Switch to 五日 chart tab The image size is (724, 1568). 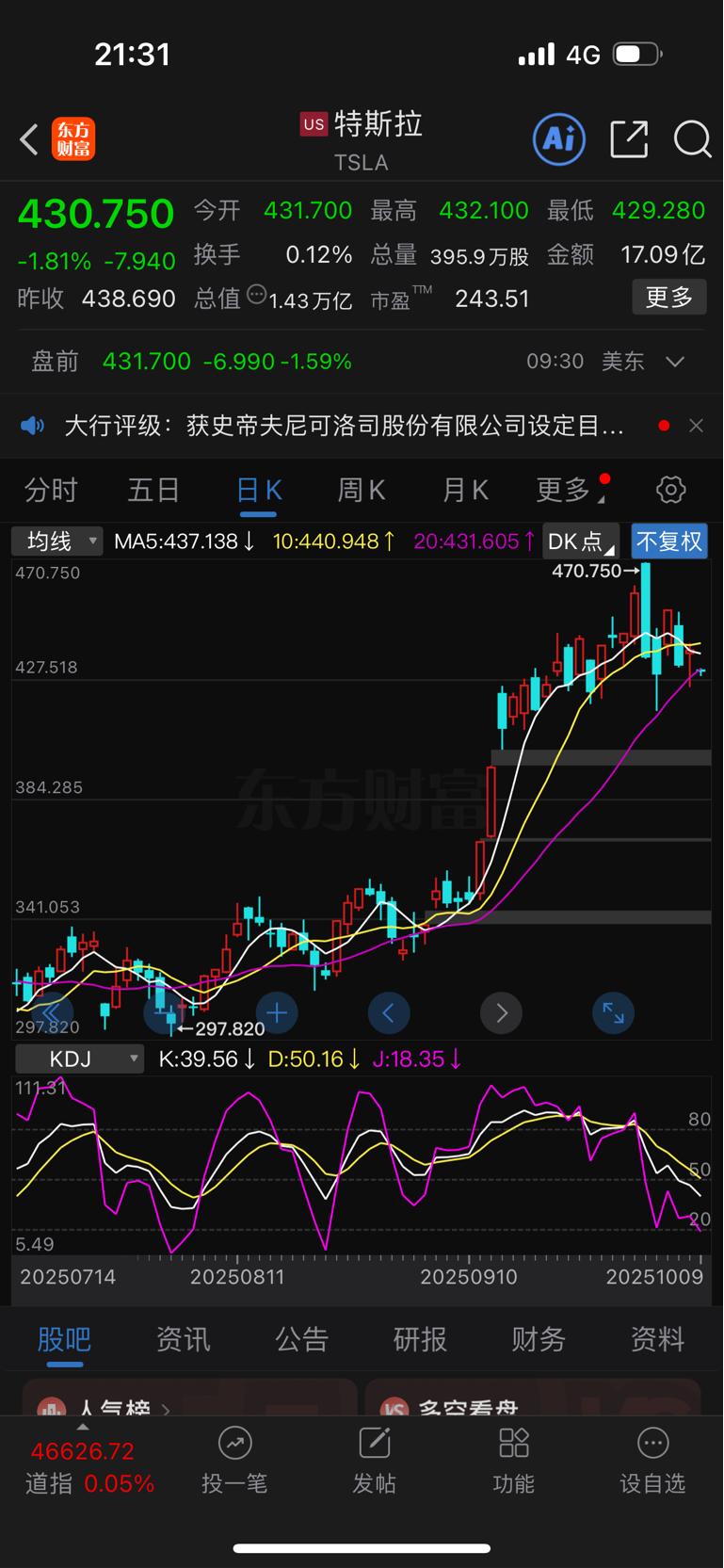click(x=153, y=490)
